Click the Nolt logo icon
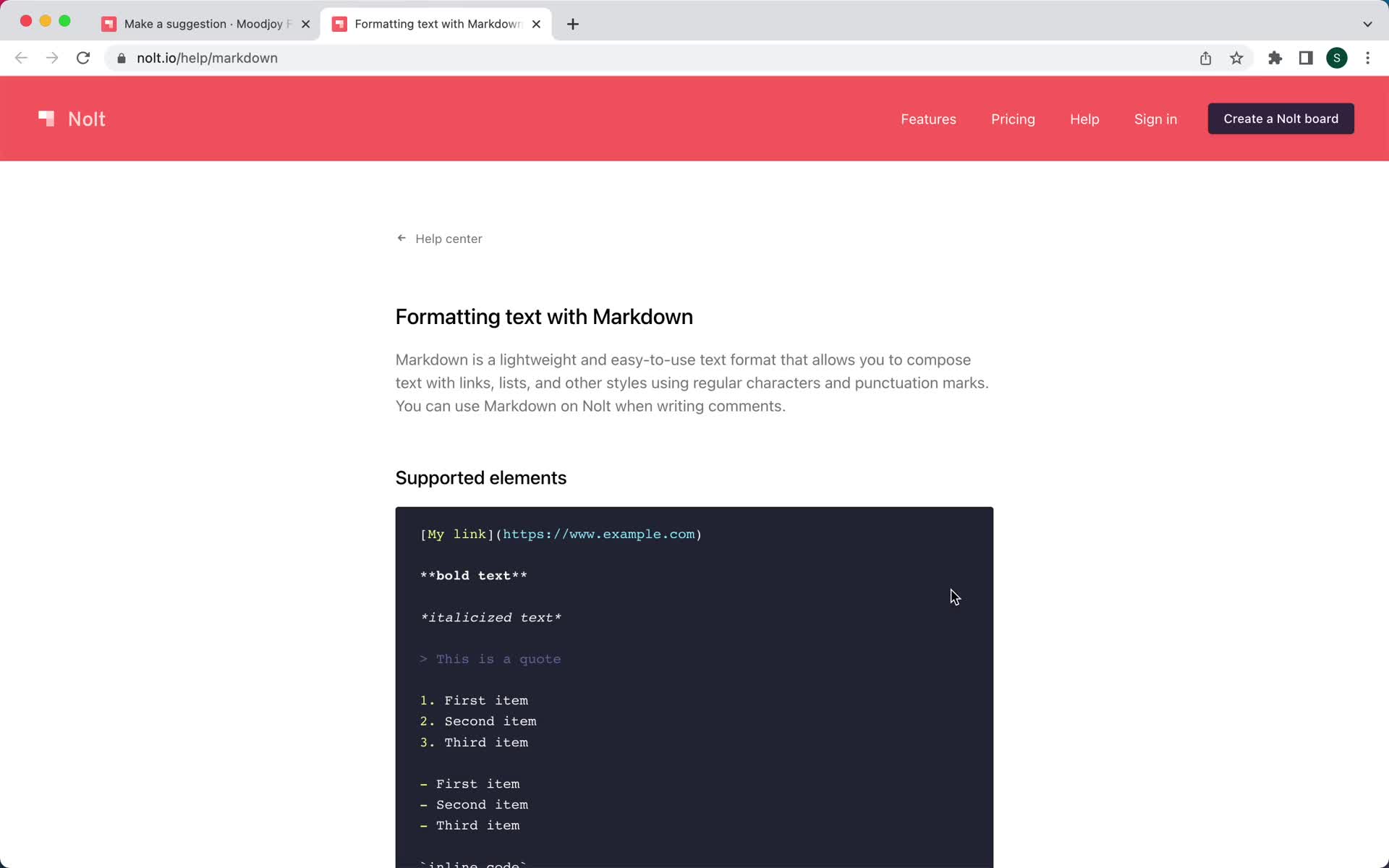 point(46,119)
